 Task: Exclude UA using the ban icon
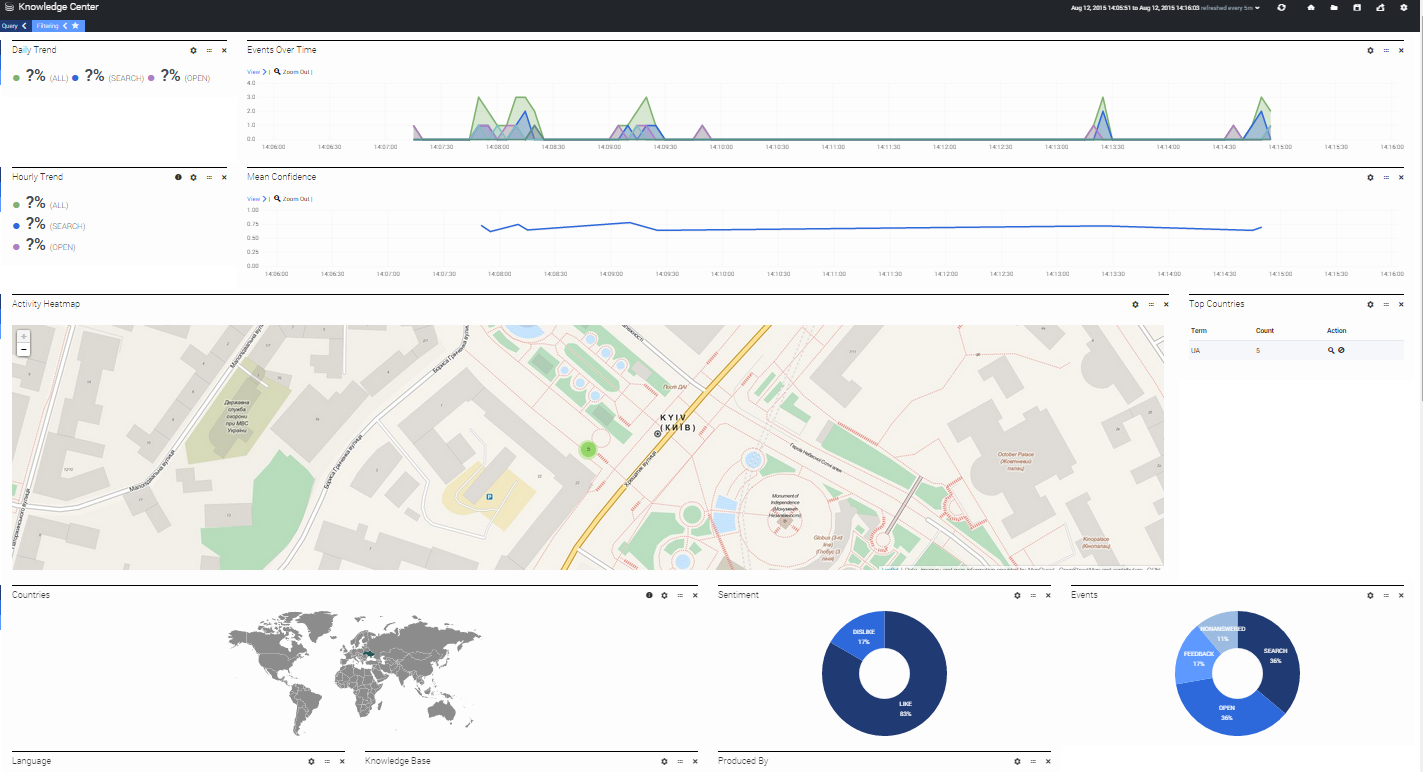click(x=1341, y=350)
